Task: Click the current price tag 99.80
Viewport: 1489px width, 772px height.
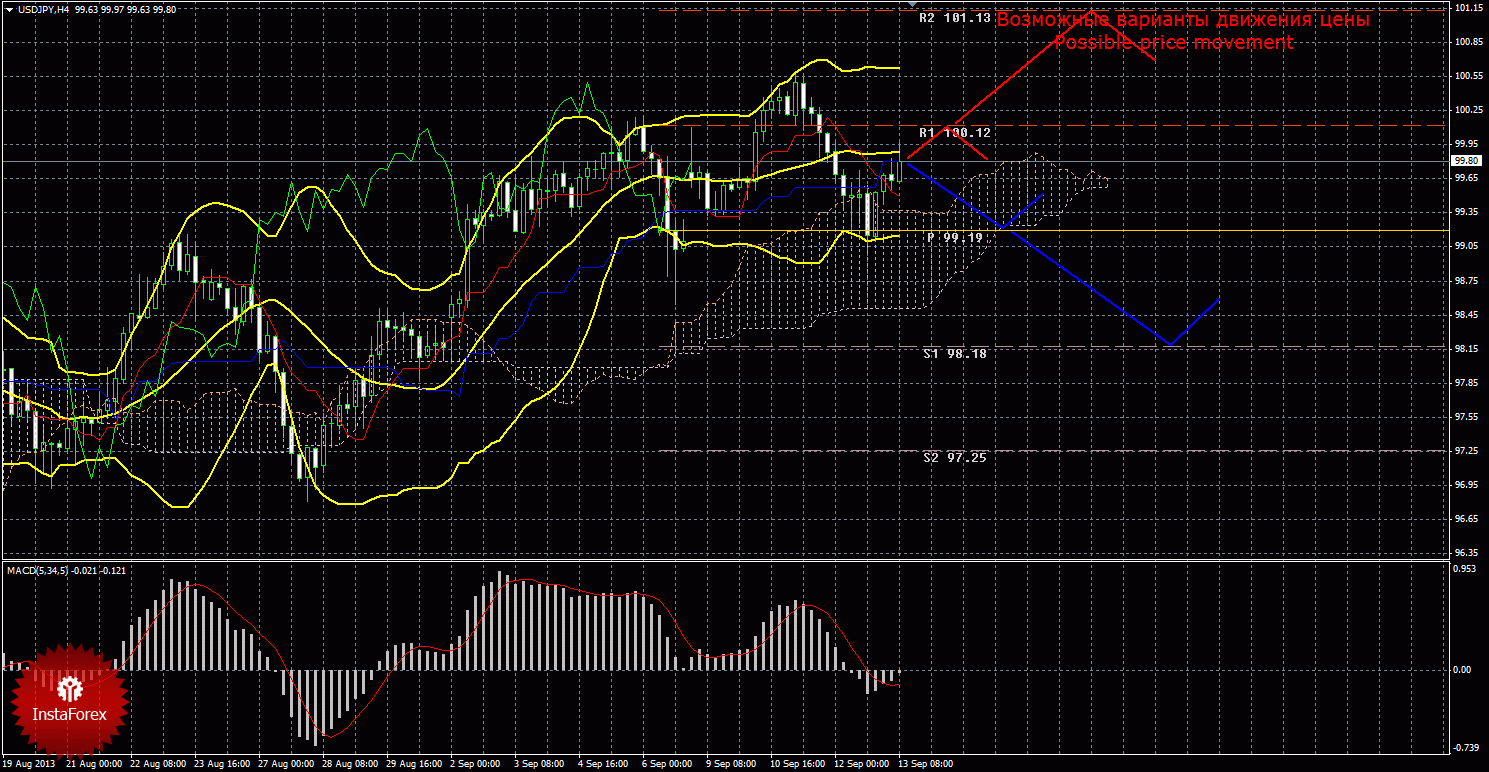Action: click(1467, 161)
